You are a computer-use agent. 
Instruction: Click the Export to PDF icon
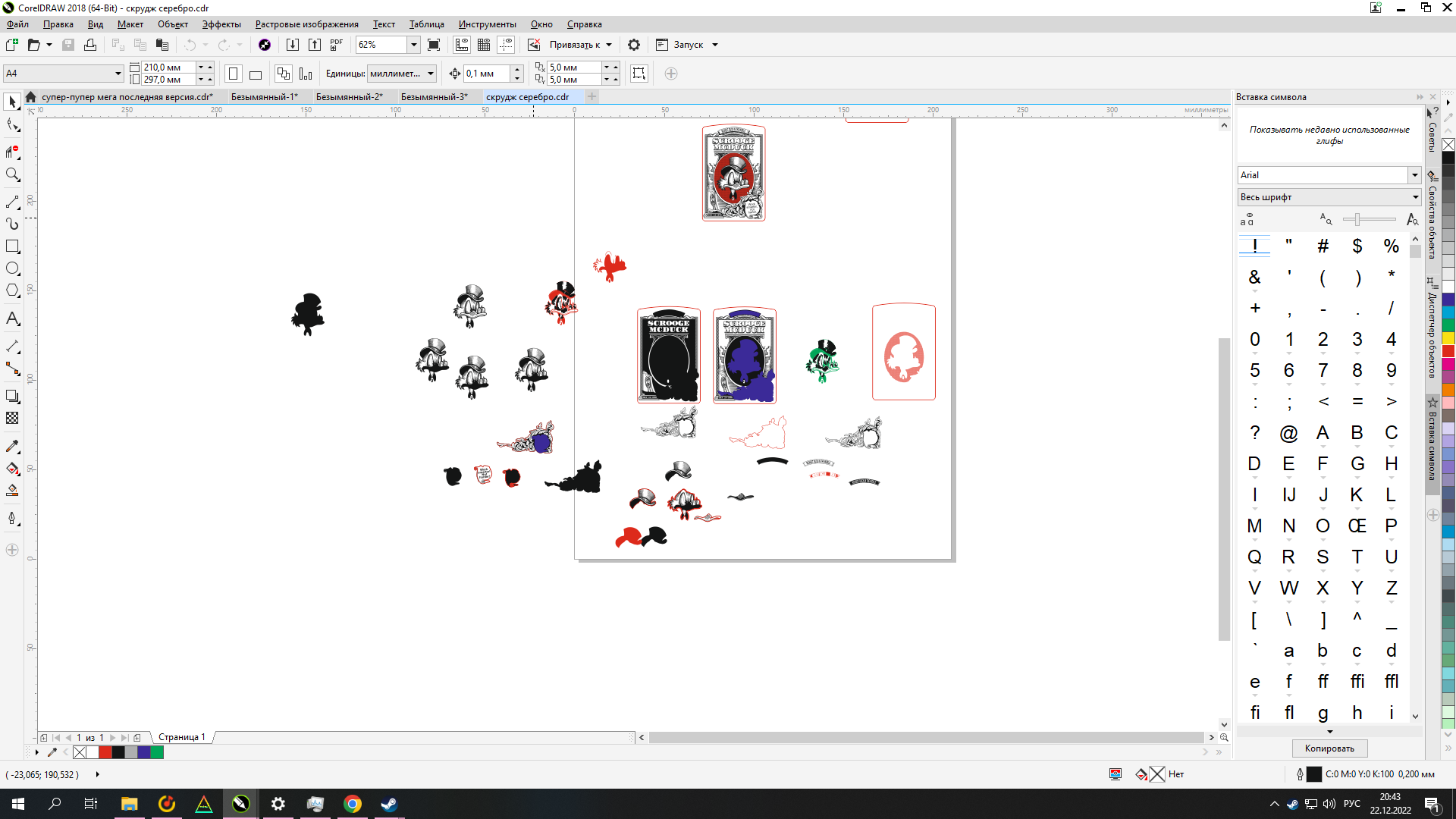tap(337, 45)
